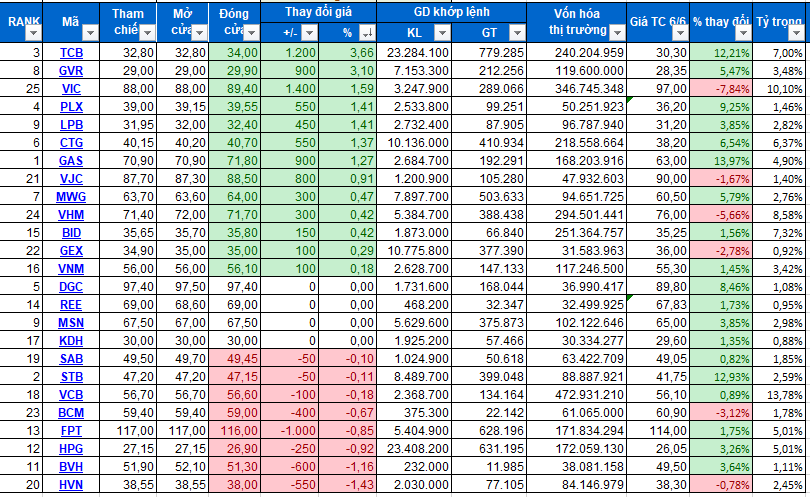This screenshot has height=497, width=810.
Task: Open the Vốn hóa thị trường filter dropdown
Action: [x=617, y=34]
